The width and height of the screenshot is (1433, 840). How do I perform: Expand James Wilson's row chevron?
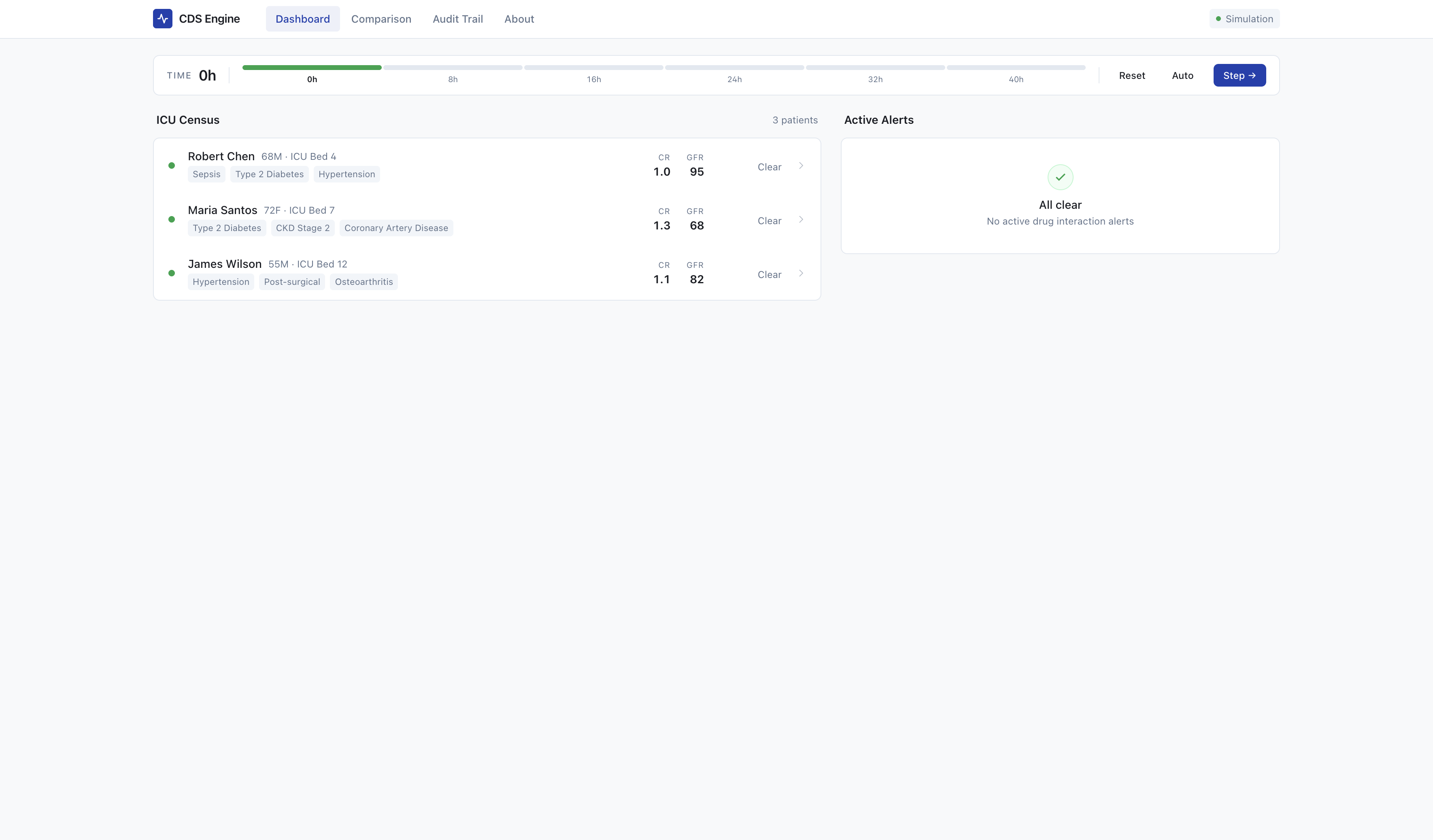click(x=801, y=274)
